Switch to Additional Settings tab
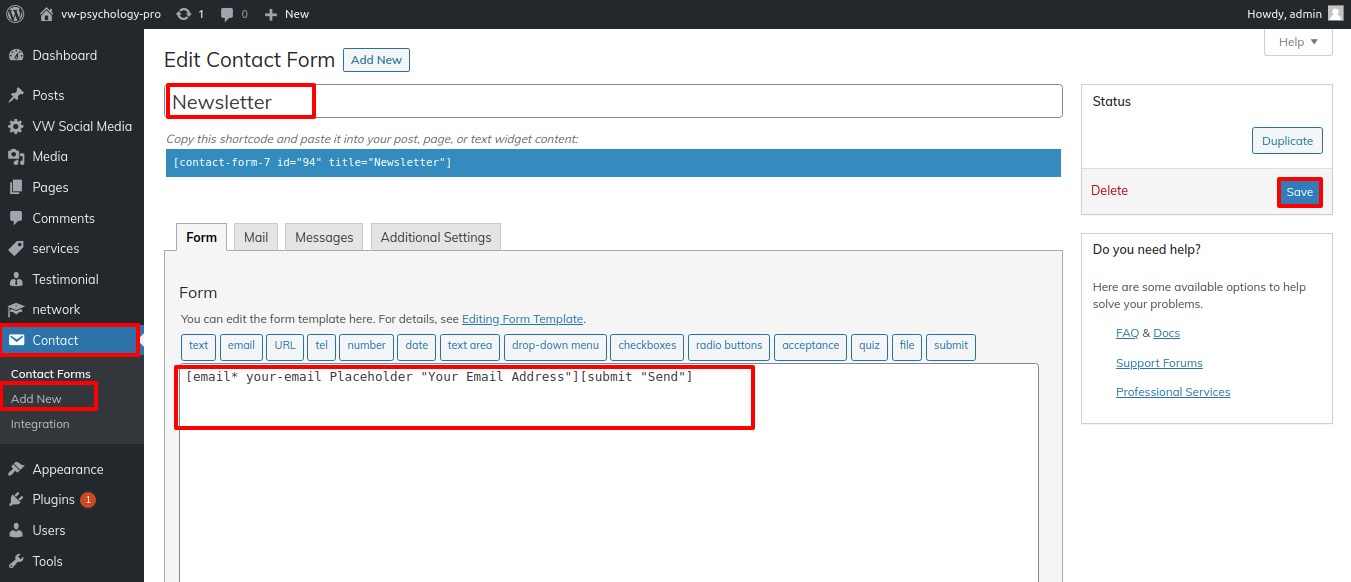This screenshot has height=582, width=1351. (x=435, y=238)
